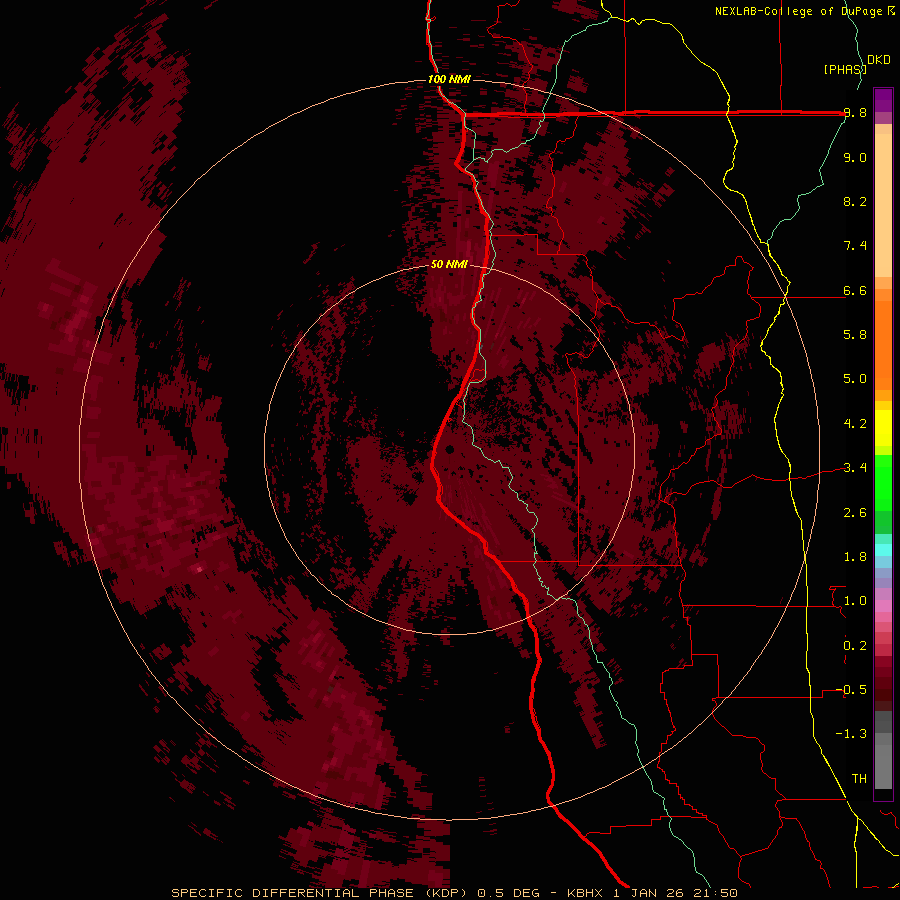
Task: Click the [PHAS] units label
Action: click(845, 69)
